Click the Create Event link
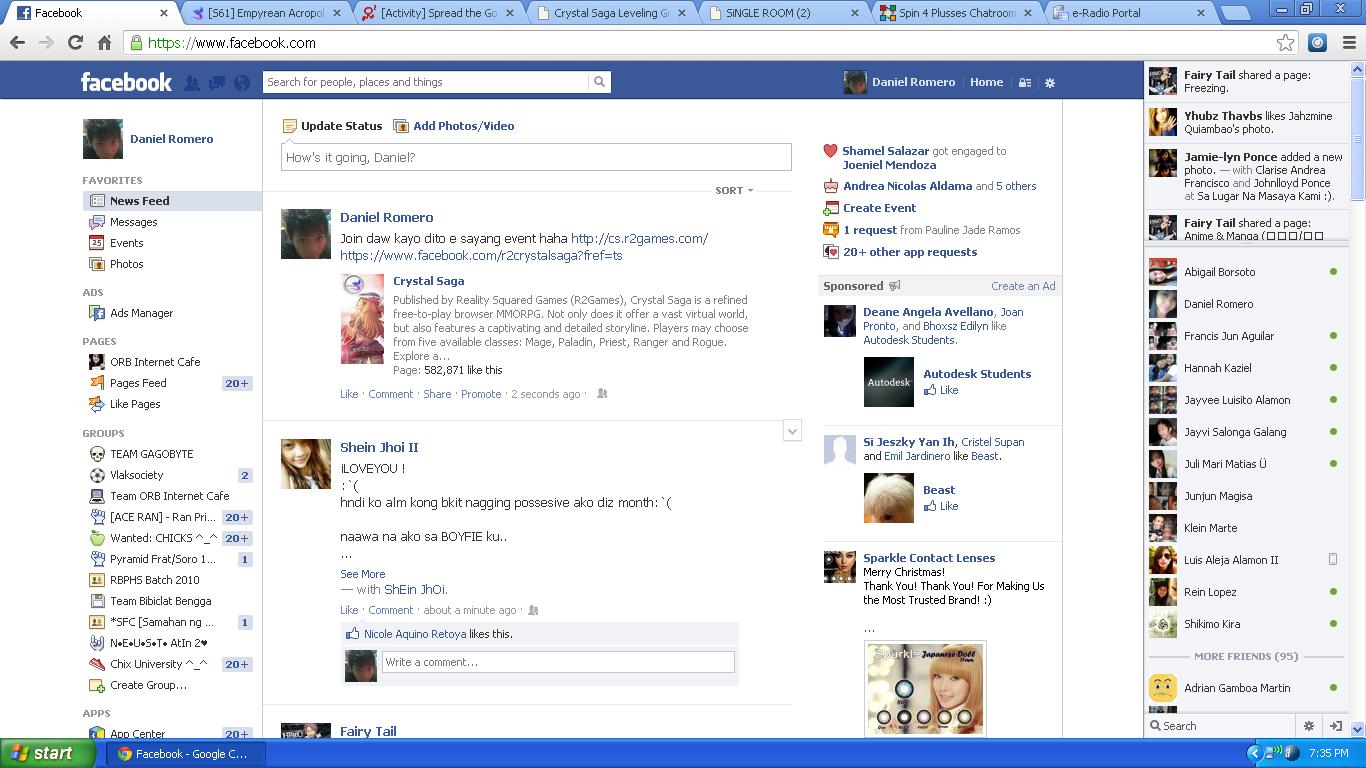The width and height of the screenshot is (1366, 768). pos(879,208)
